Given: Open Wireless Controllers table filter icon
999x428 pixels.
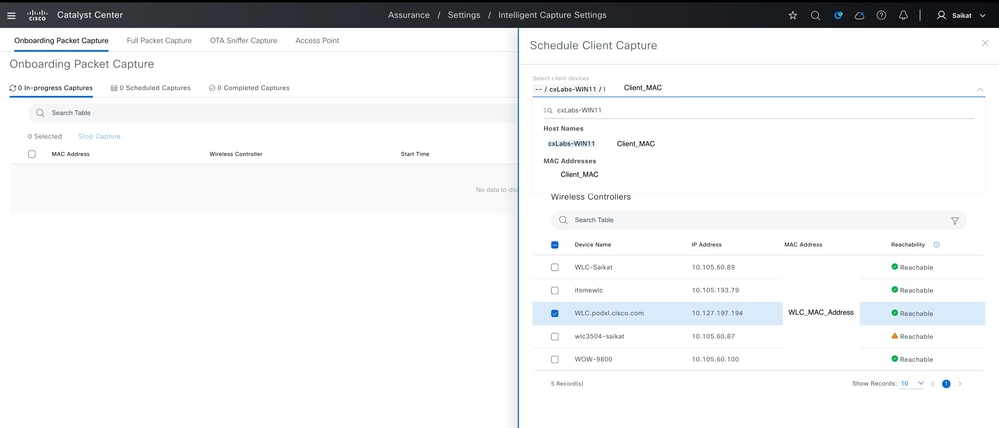Looking at the screenshot, I should [954, 220].
